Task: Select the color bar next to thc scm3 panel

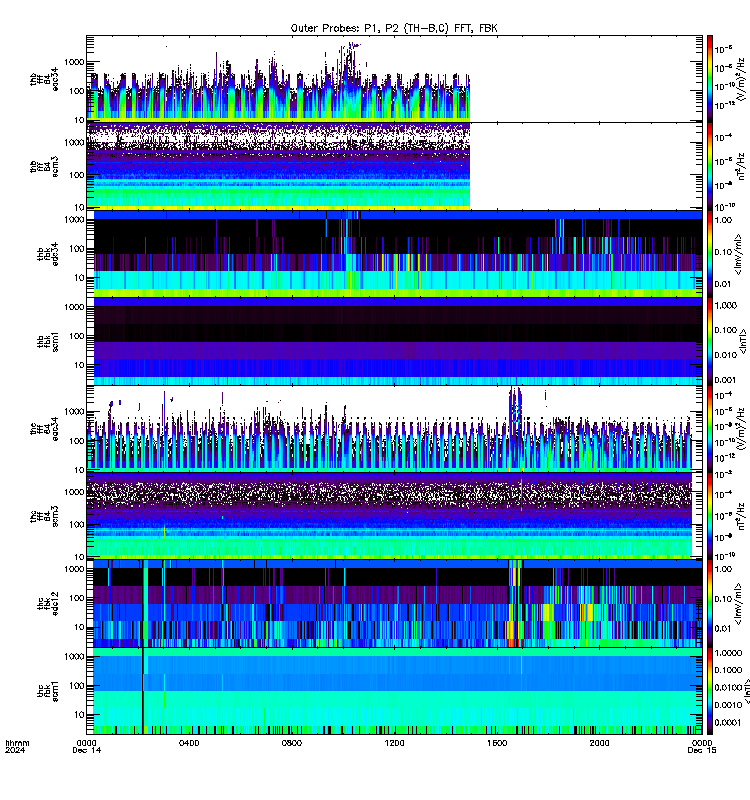Action: [x=710, y=516]
